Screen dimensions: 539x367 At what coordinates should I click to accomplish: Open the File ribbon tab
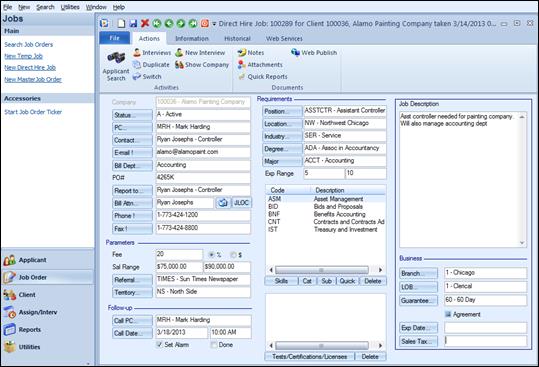pyautogui.click(x=114, y=38)
